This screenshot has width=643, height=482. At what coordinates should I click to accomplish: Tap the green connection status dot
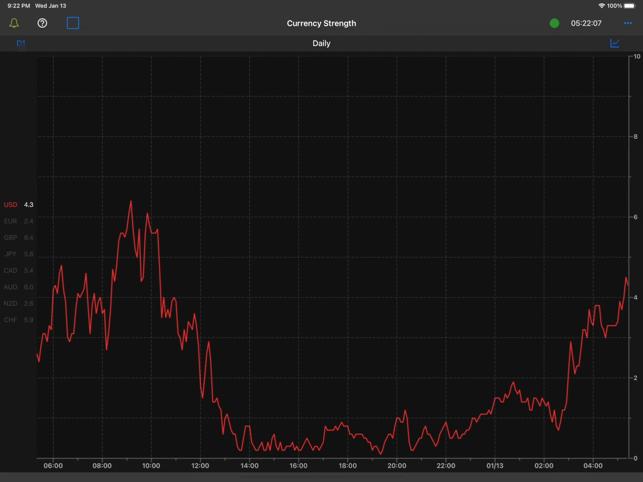(555, 23)
